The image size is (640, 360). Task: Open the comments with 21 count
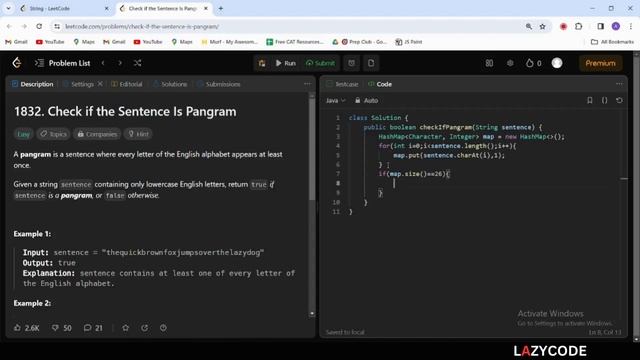tap(93, 328)
